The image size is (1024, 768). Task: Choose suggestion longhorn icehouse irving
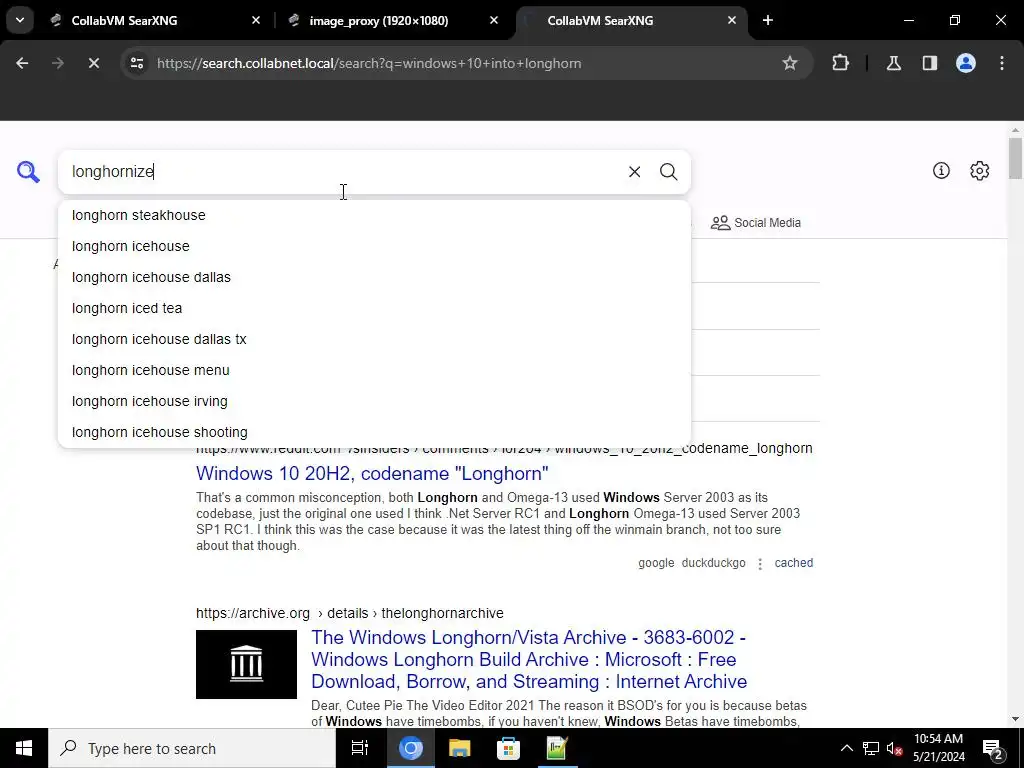click(374, 401)
